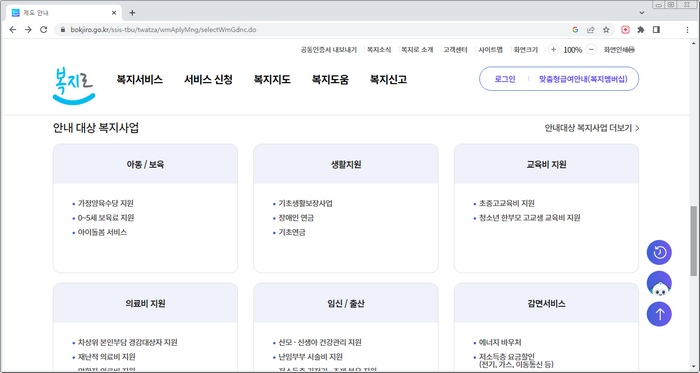The image size is (700, 373).
Task: Open the 고객센터 link
Action: 455,50
